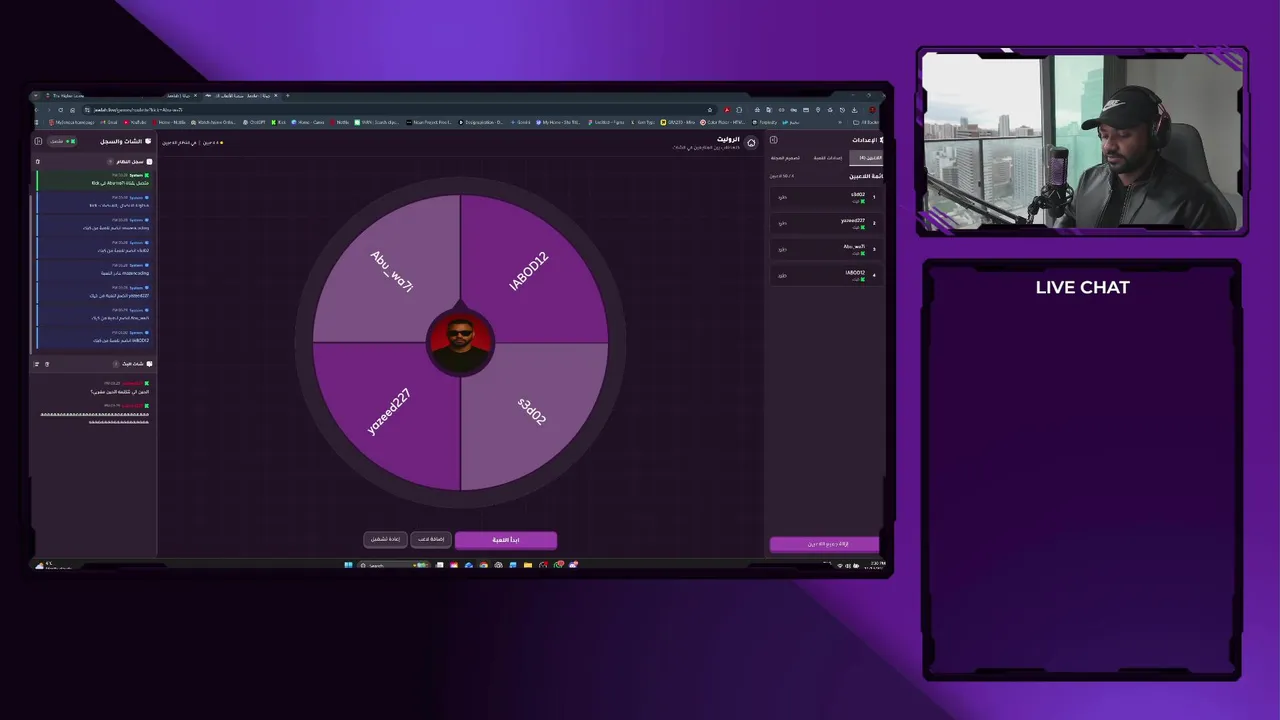Start the game with the purple button
Viewport: 1280px width, 720px height.
click(x=506, y=540)
